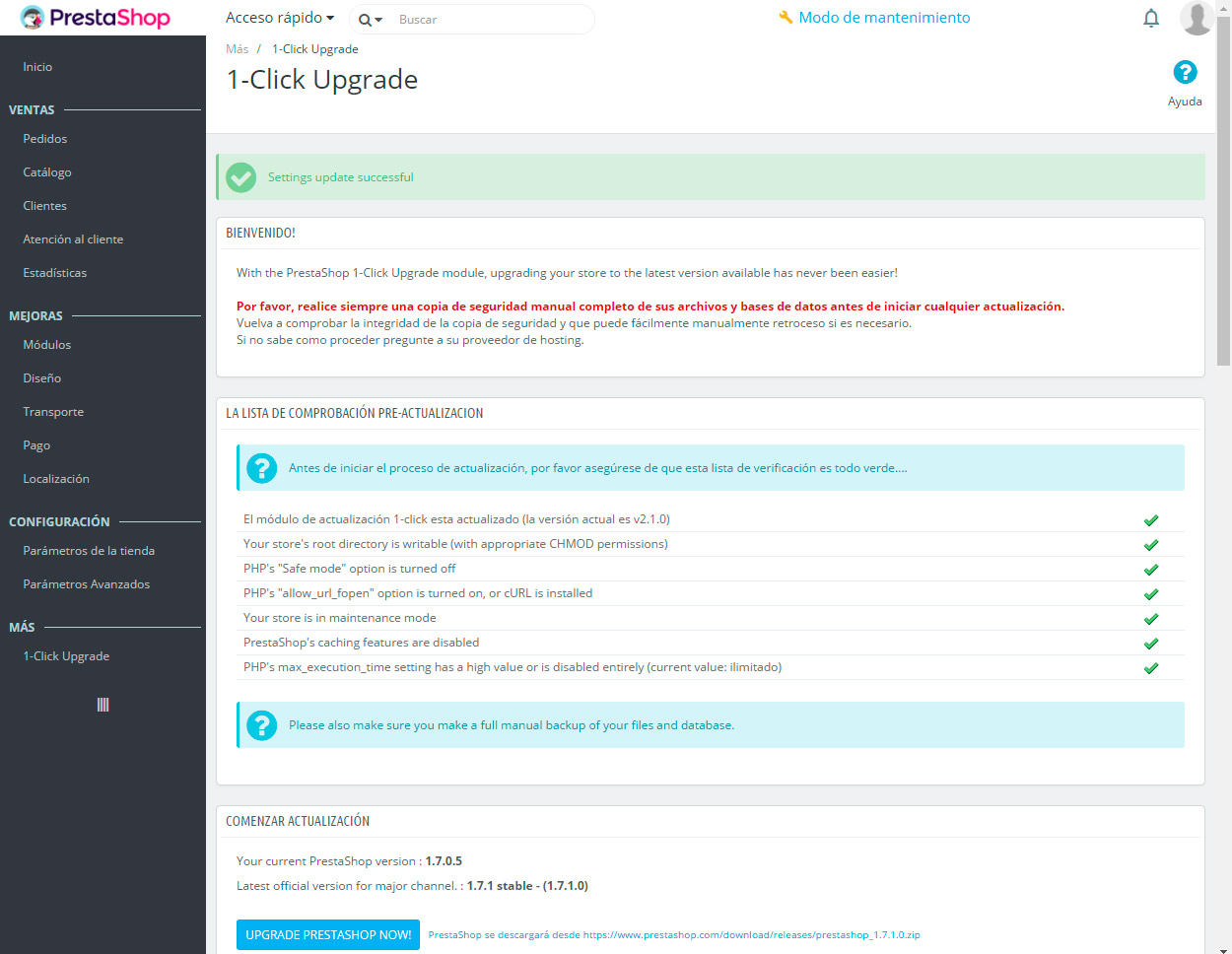
Task: Click the 1-Click Upgrade breadcrumb
Action: click(x=315, y=49)
